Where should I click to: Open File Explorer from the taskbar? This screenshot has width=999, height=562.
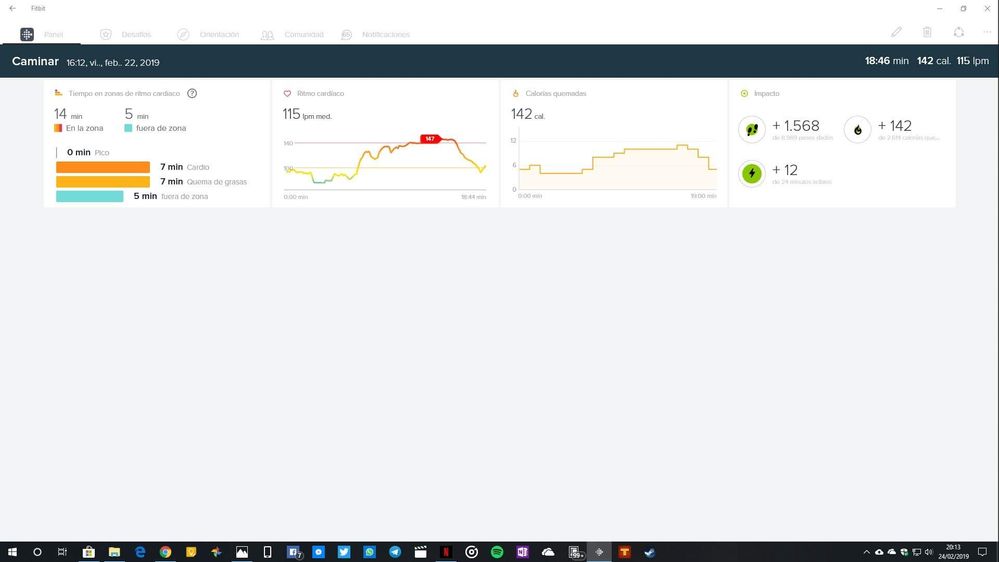point(114,552)
